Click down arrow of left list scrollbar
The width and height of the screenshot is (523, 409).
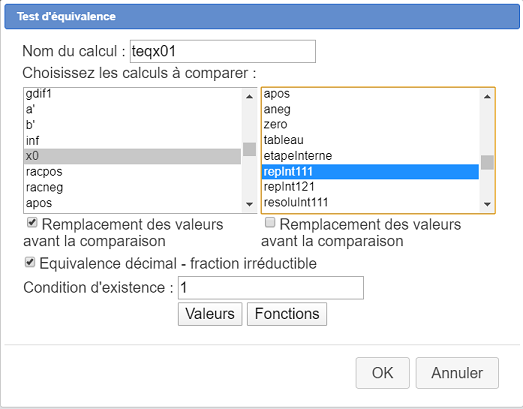pos(249,204)
